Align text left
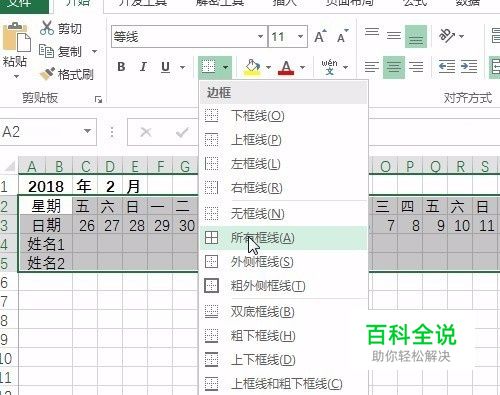The image size is (500, 395). (372, 67)
